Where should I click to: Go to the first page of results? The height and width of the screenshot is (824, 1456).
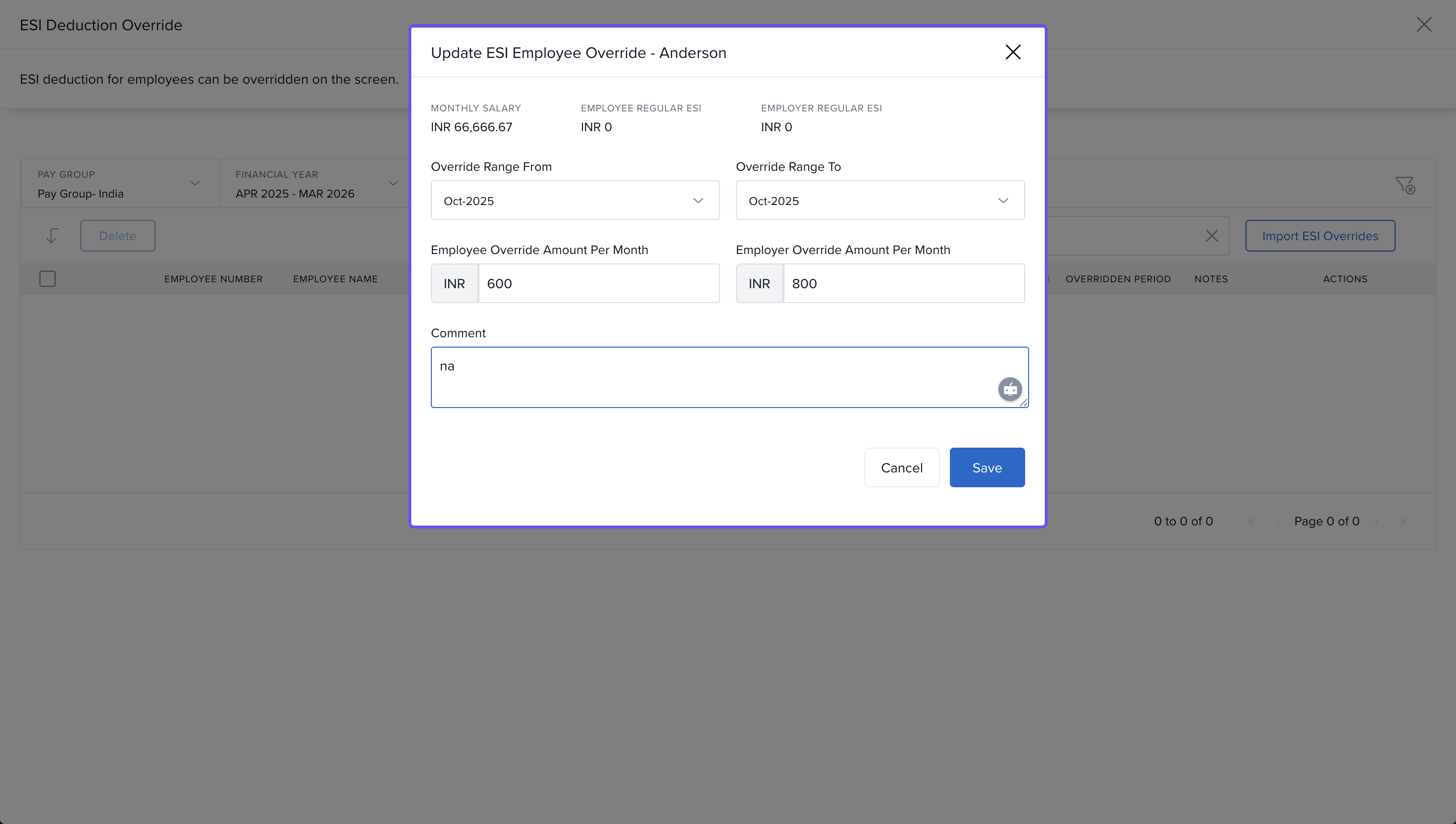1251,522
